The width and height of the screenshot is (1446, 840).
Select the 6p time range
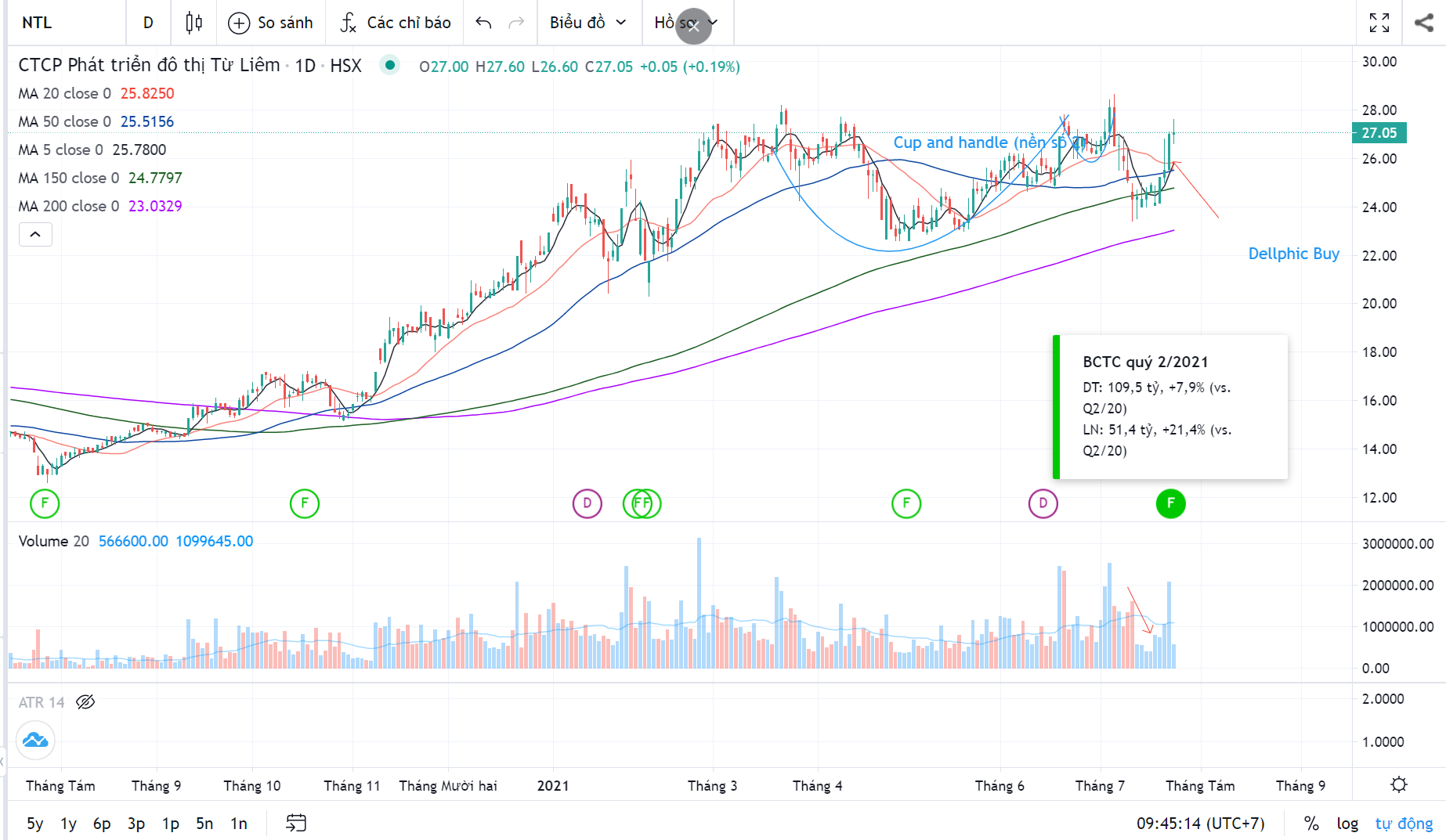101,824
